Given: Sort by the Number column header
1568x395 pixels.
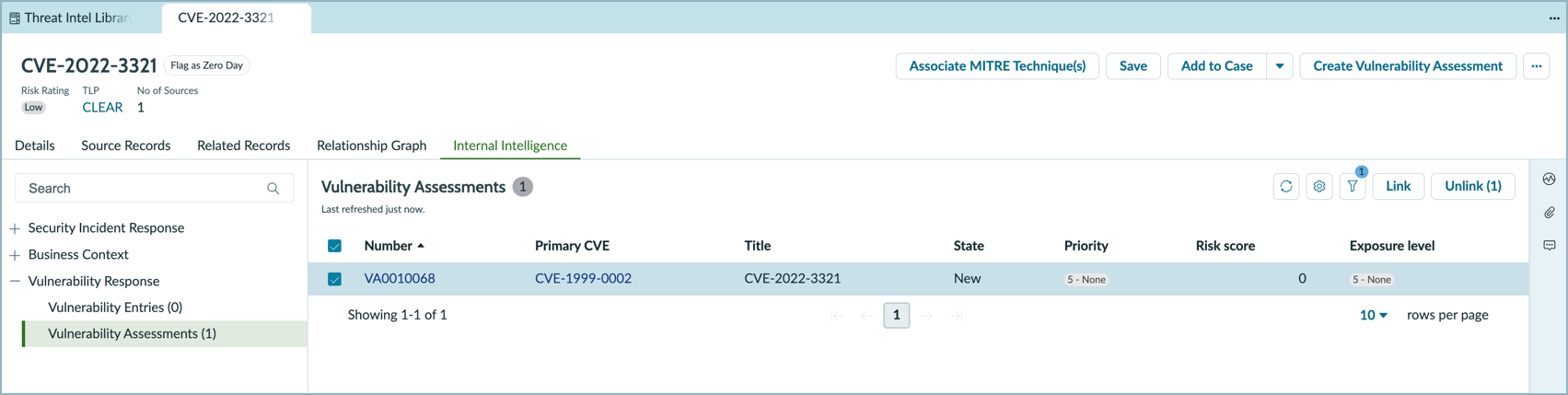Looking at the screenshot, I should 394,246.
